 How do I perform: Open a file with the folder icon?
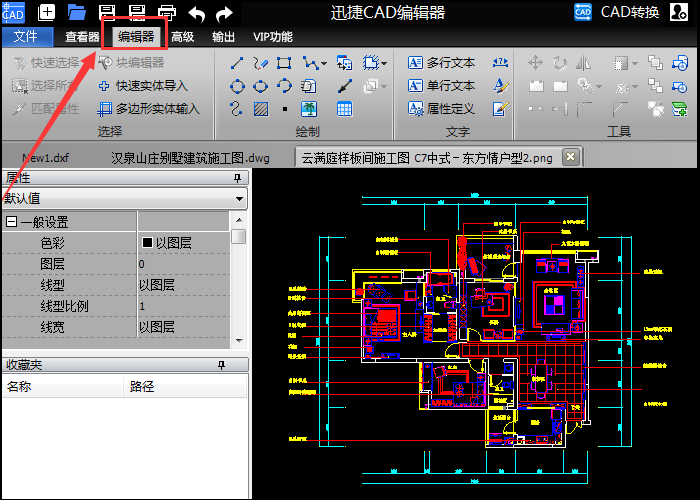pyautogui.click(x=77, y=13)
